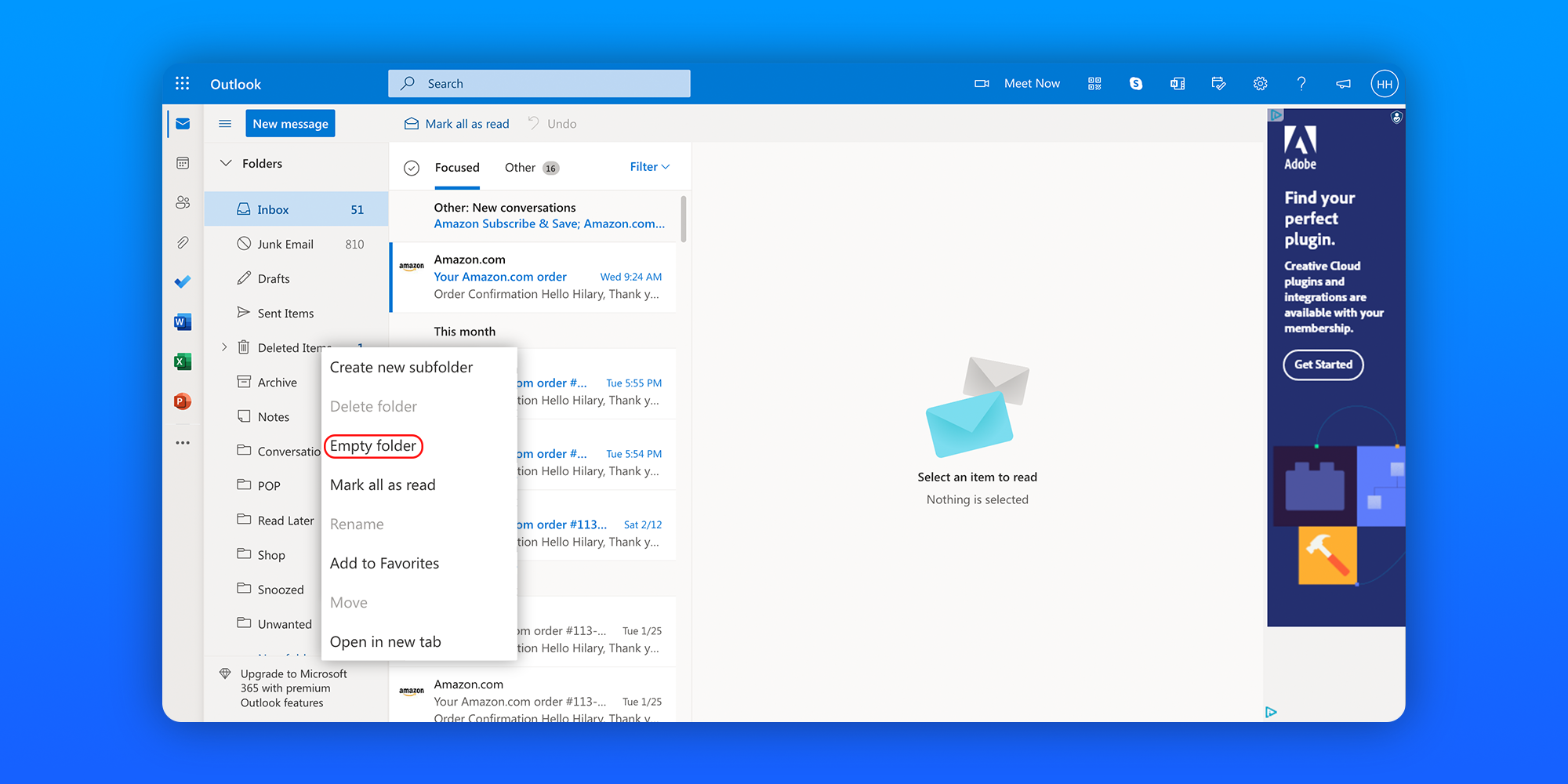Open PowerPoint from the sidebar
This screenshot has width=1568, height=784.
(183, 401)
